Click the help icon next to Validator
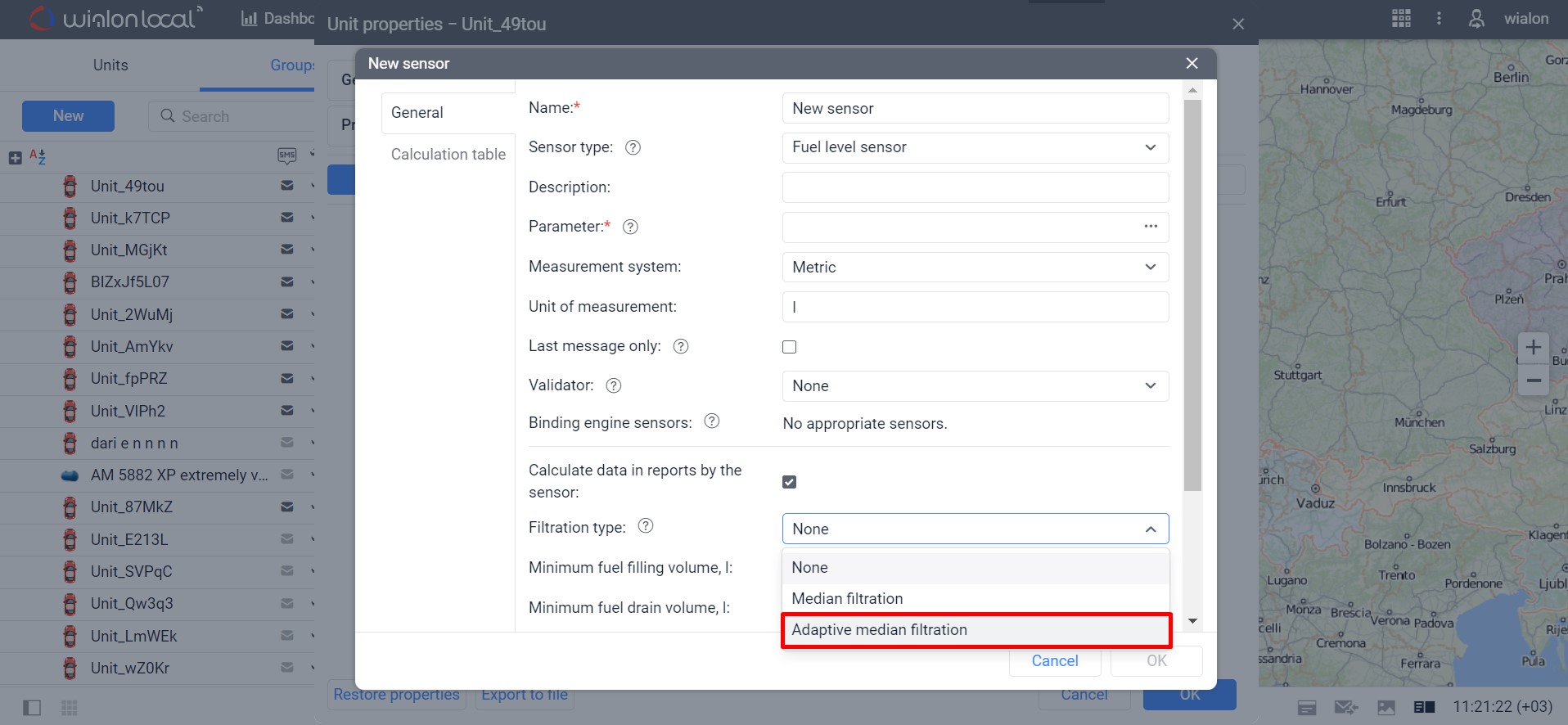Viewport: 1568px width, 725px height. click(x=613, y=385)
